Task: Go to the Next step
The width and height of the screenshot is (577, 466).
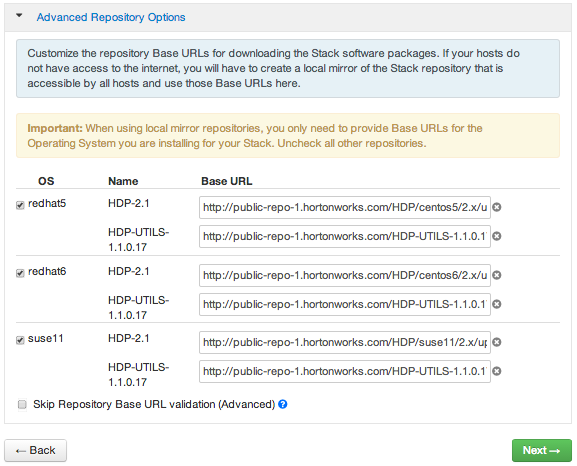Action: pyautogui.click(x=542, y=450)
